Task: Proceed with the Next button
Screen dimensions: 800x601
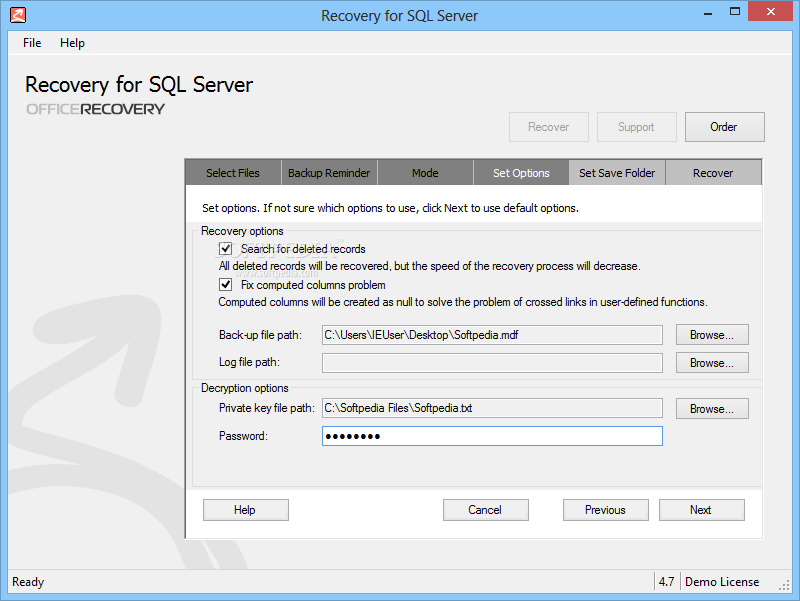Action: pyautogui.click(x=702, y=510)
